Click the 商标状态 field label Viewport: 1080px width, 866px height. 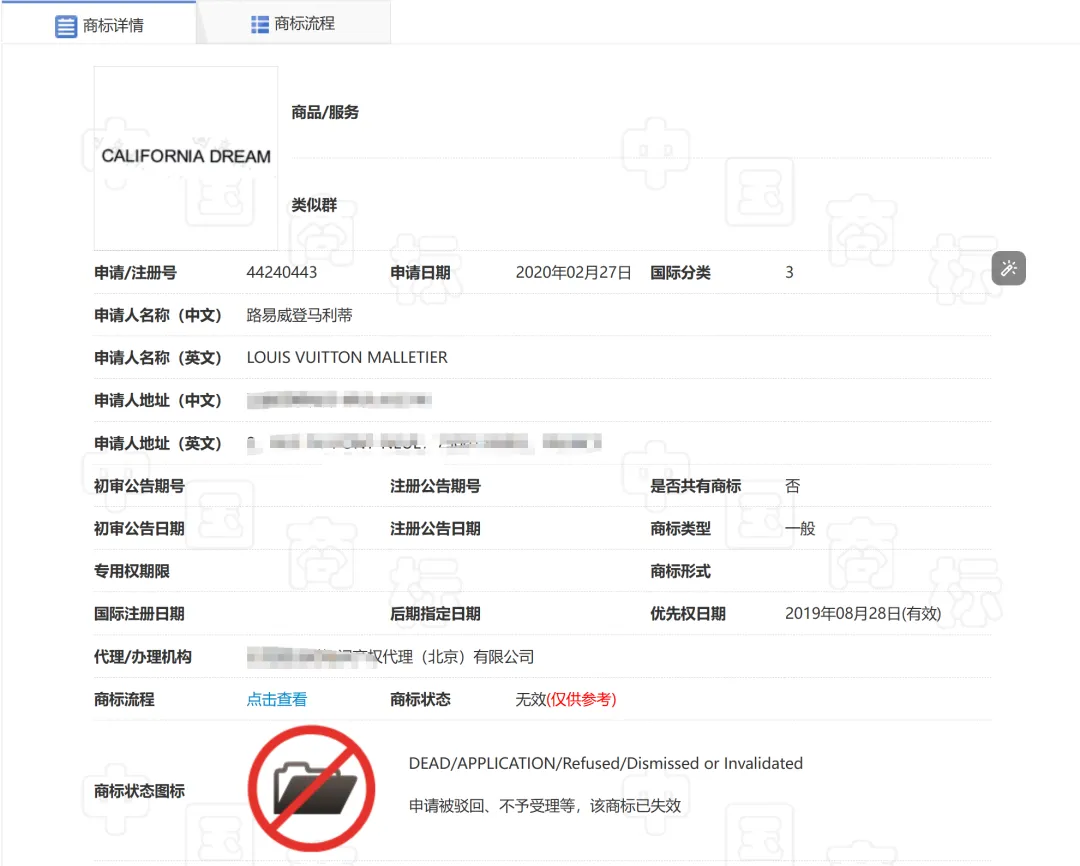420,699
